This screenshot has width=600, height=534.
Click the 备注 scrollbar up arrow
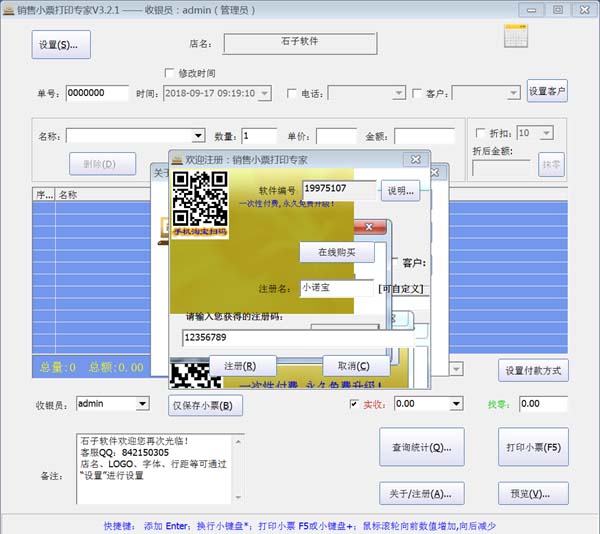(238, 441)
